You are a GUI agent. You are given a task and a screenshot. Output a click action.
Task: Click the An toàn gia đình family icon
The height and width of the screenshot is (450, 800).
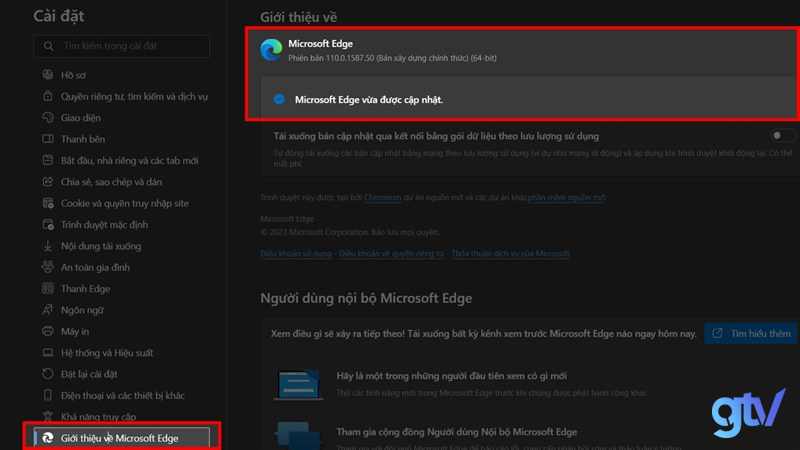47,267
